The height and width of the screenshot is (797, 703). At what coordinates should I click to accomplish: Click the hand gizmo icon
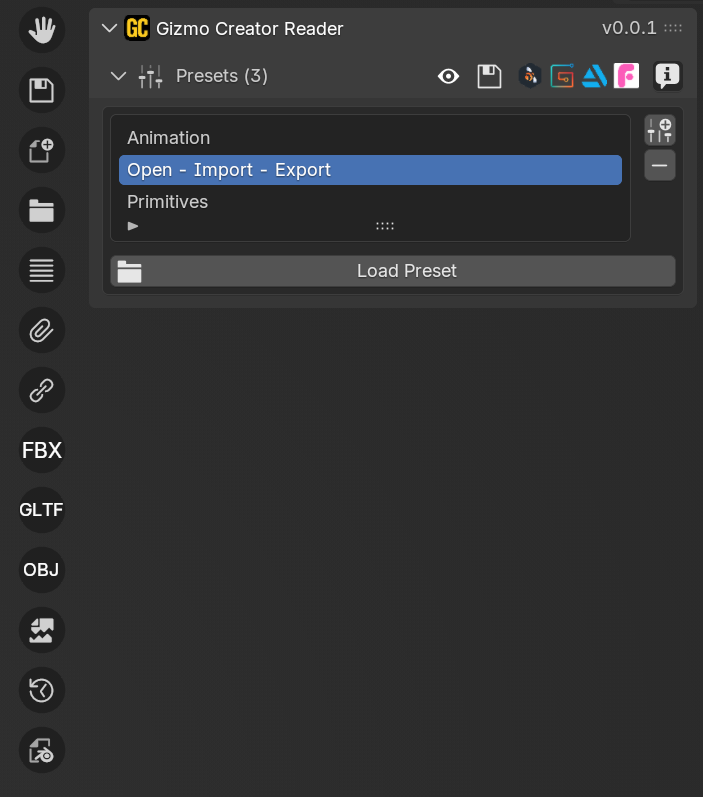[42, 30]
